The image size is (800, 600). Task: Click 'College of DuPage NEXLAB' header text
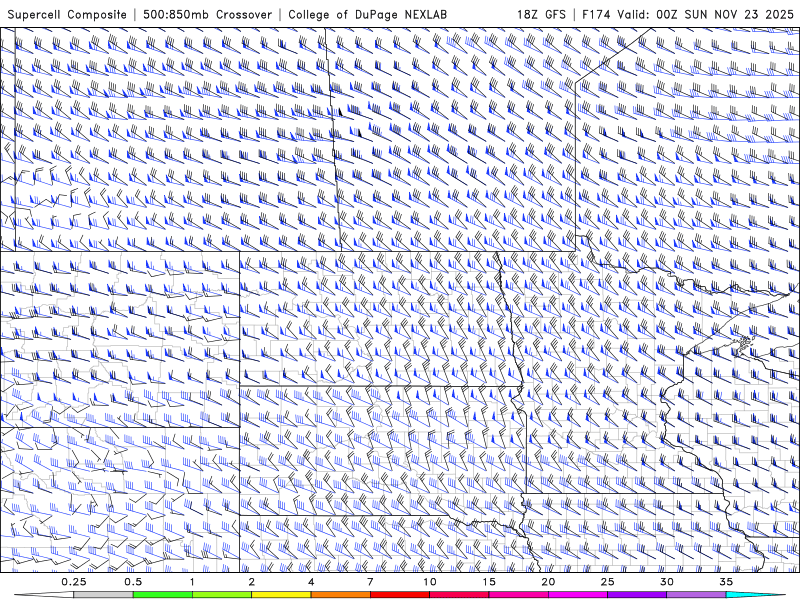point(367,14)
